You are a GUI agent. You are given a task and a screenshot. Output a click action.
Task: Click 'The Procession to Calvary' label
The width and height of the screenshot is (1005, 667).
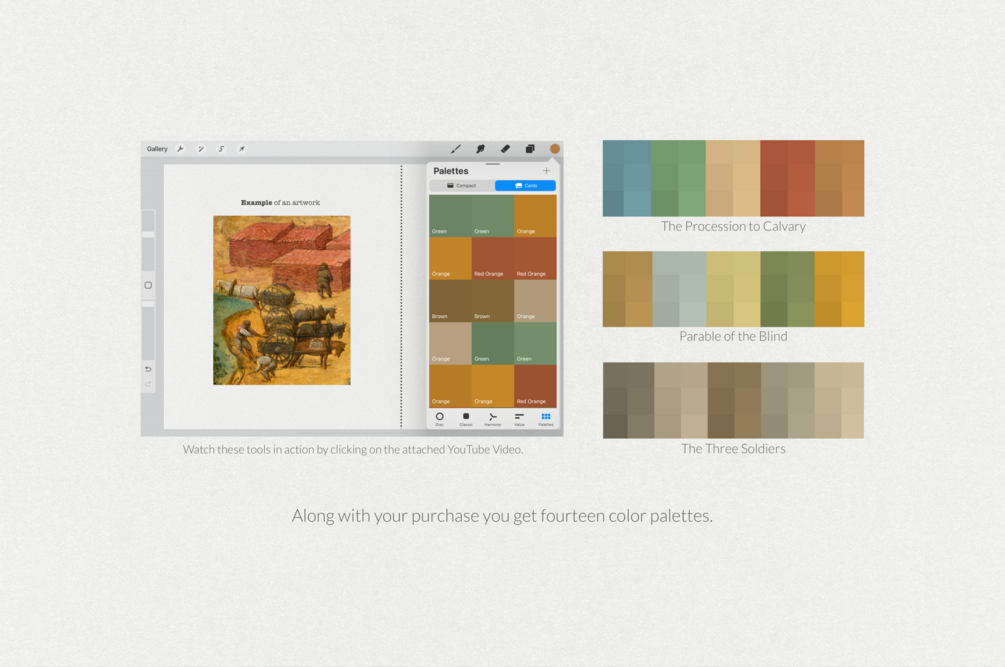(x=733, y=226)
